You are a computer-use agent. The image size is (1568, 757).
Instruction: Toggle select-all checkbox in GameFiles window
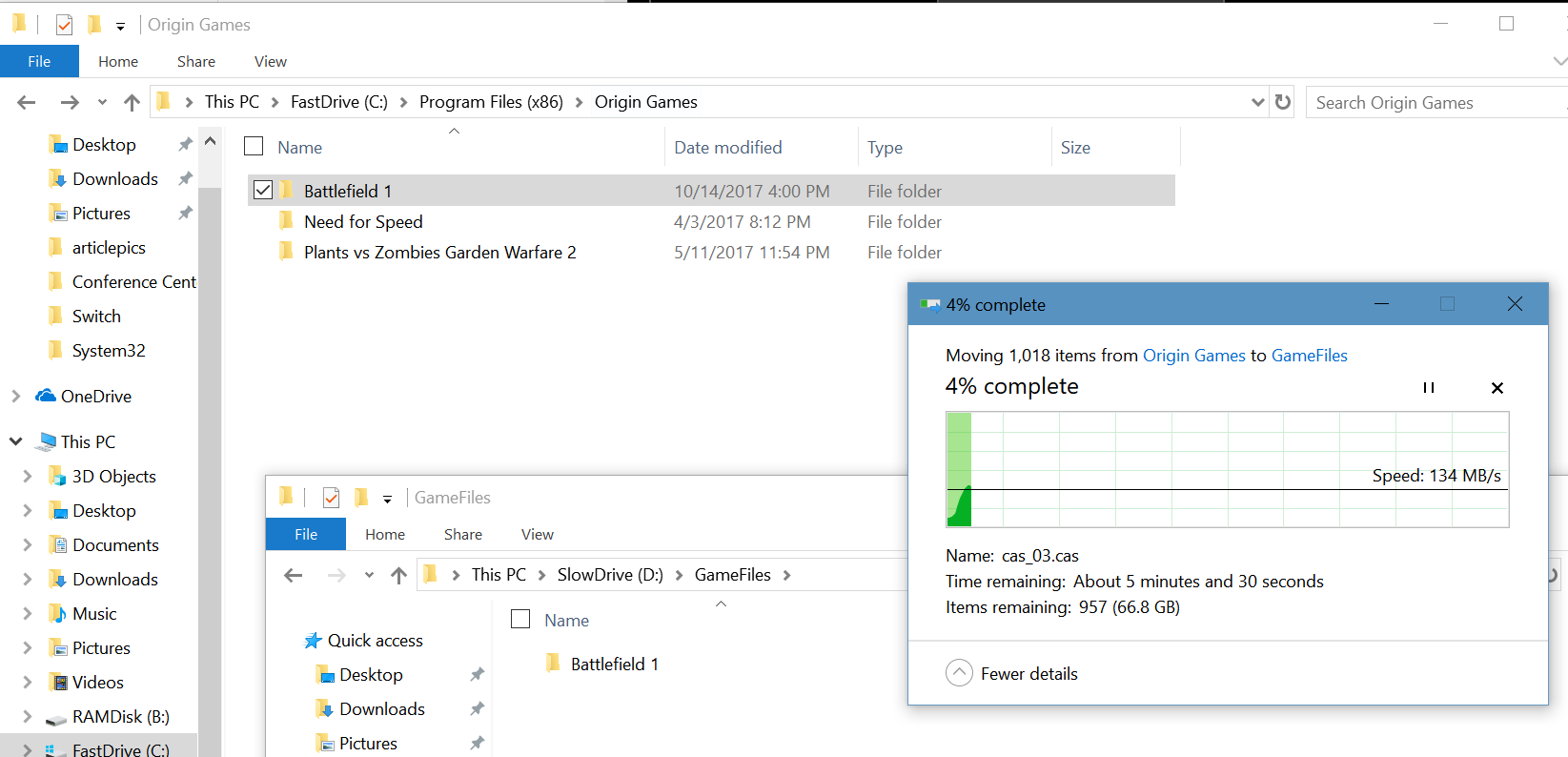(520, 619)
